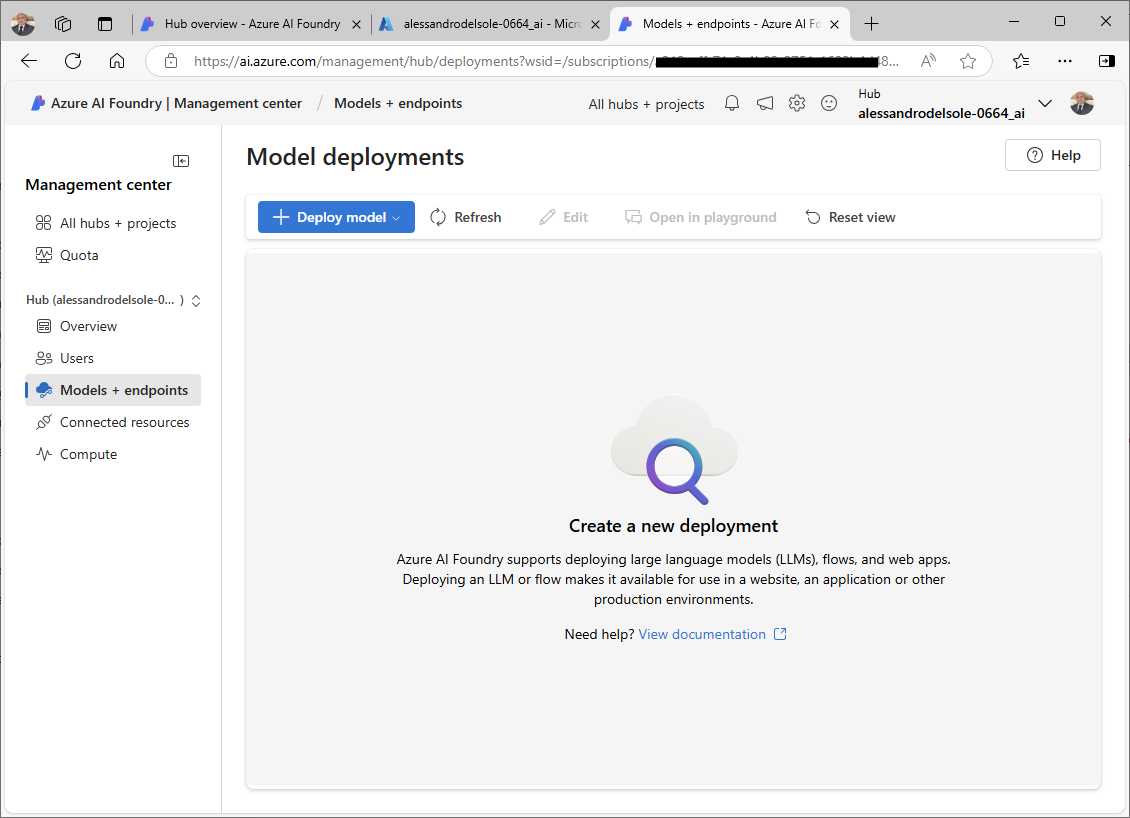Screen dimensions: 1130x818
Task: Open All hubs + projects in sidebar
Action: click(x=107, y=223)
